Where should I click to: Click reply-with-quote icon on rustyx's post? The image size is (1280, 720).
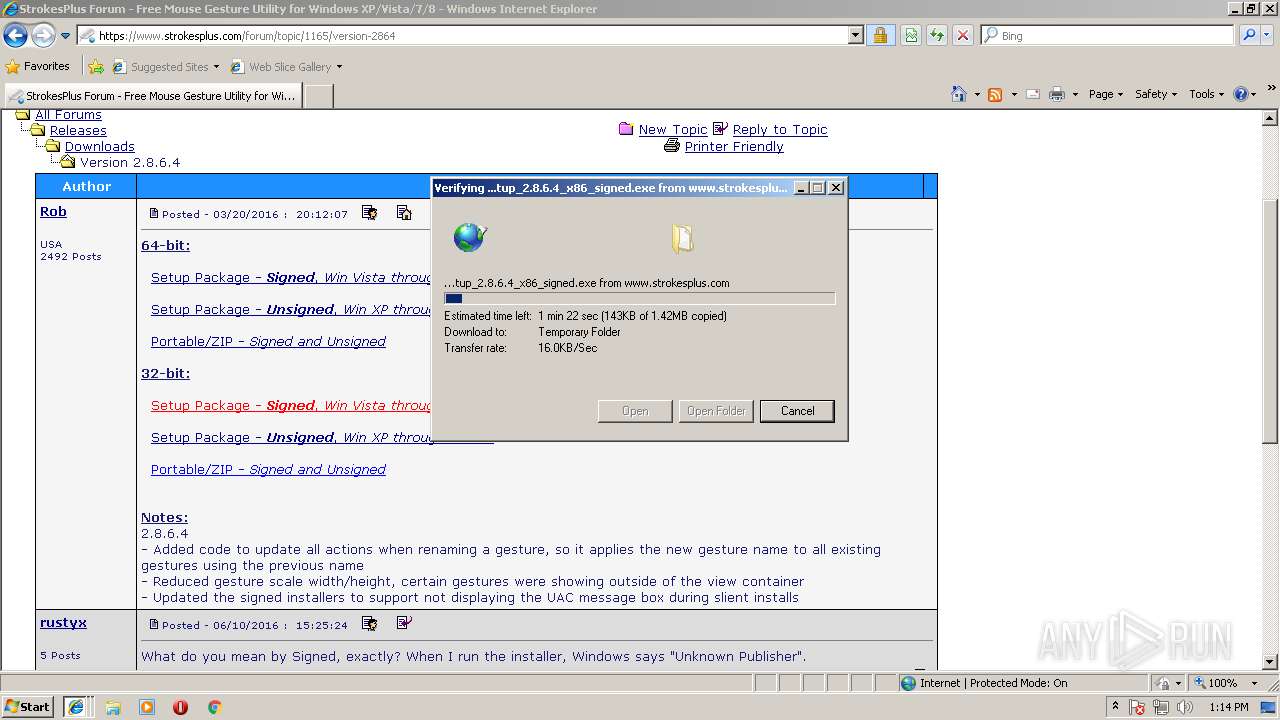point(404,623)
